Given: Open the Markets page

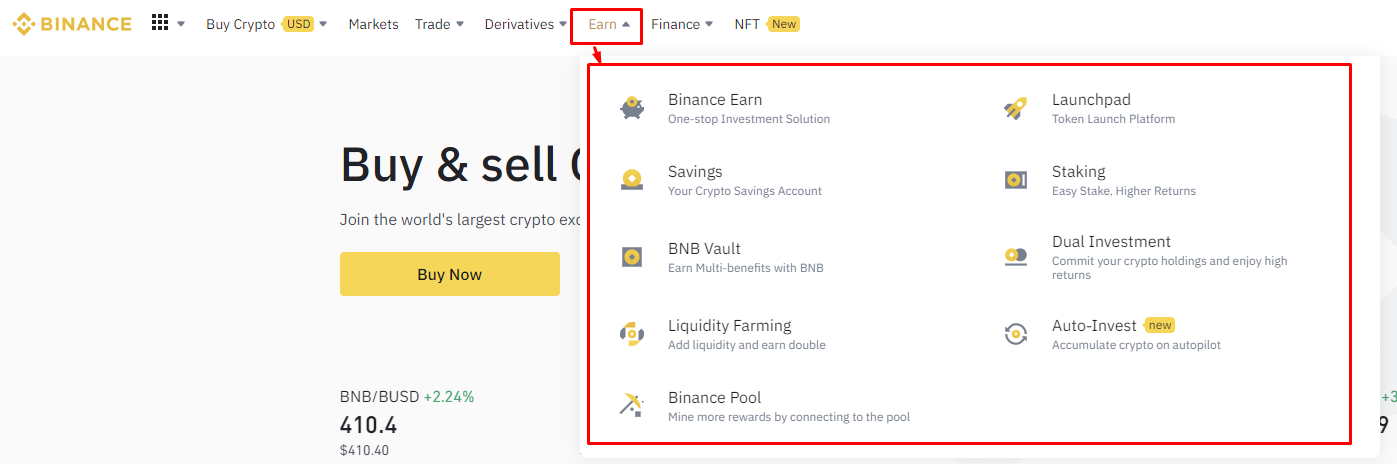Looking at the screenshot, I should [x=373, y=24].
